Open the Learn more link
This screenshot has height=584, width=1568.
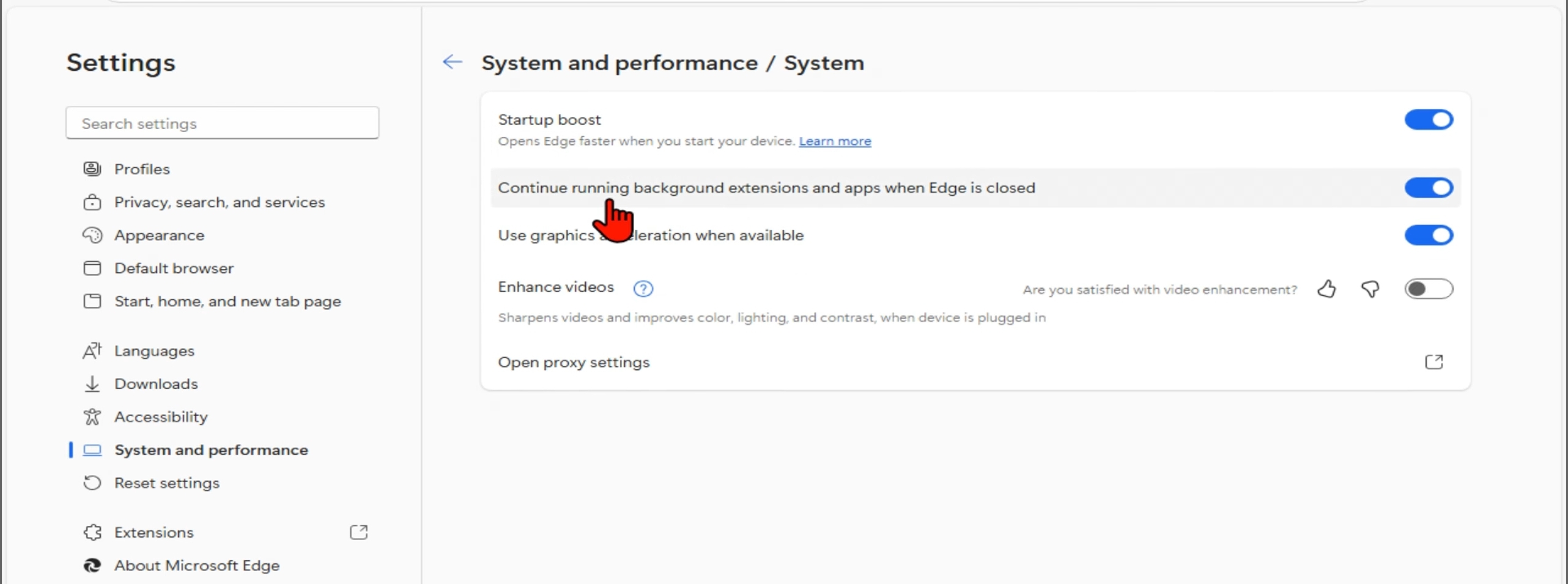click(x=835, y=141)
